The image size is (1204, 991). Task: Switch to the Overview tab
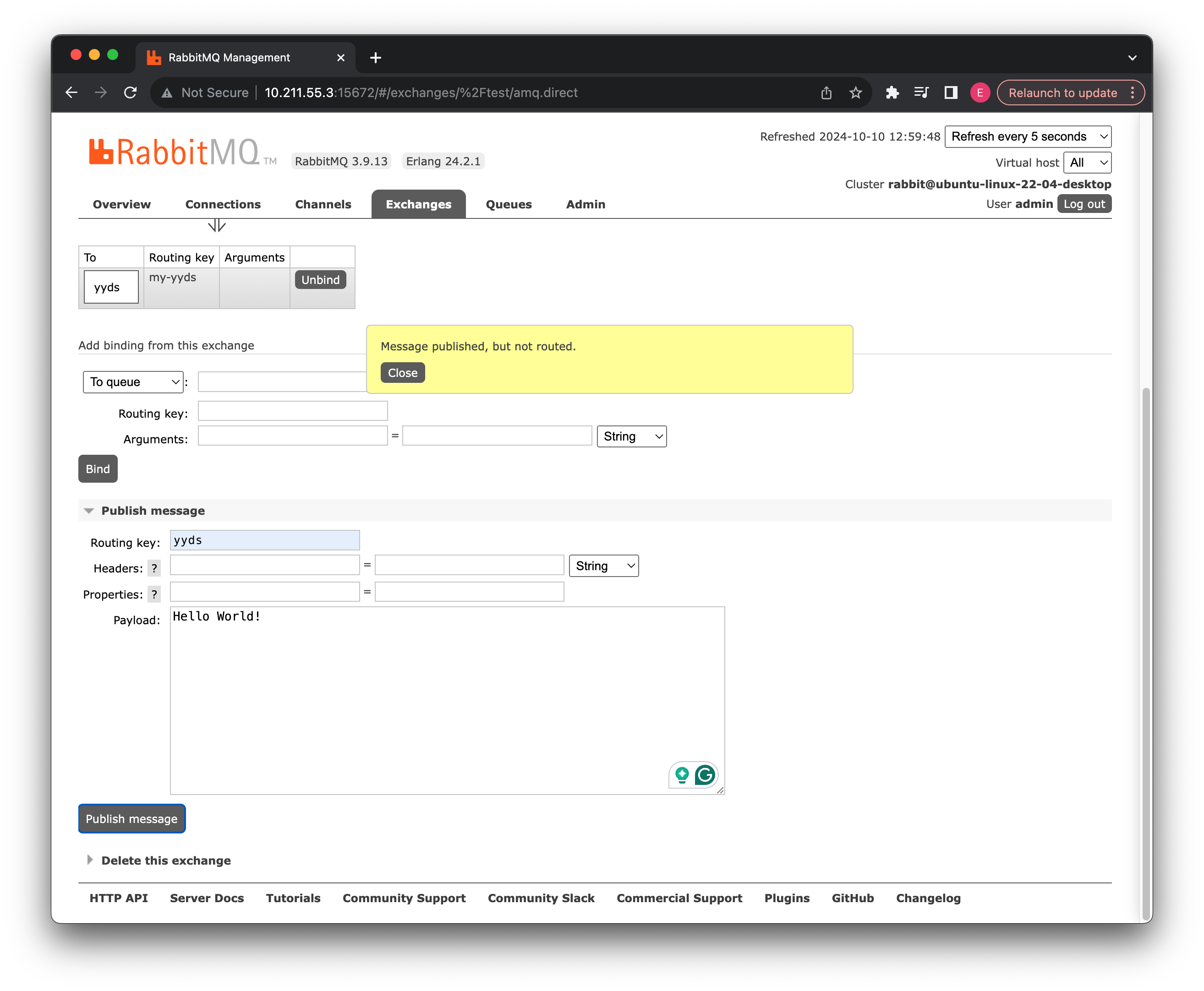[122, 204]
